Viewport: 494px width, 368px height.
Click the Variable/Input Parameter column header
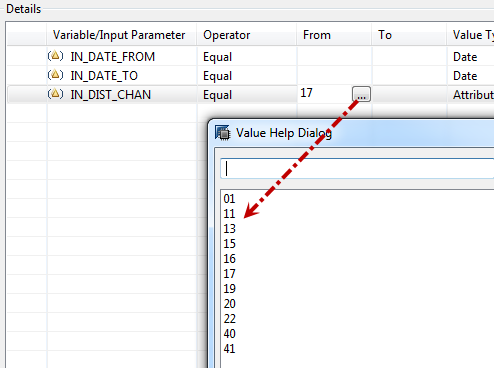tap(122, 35)
